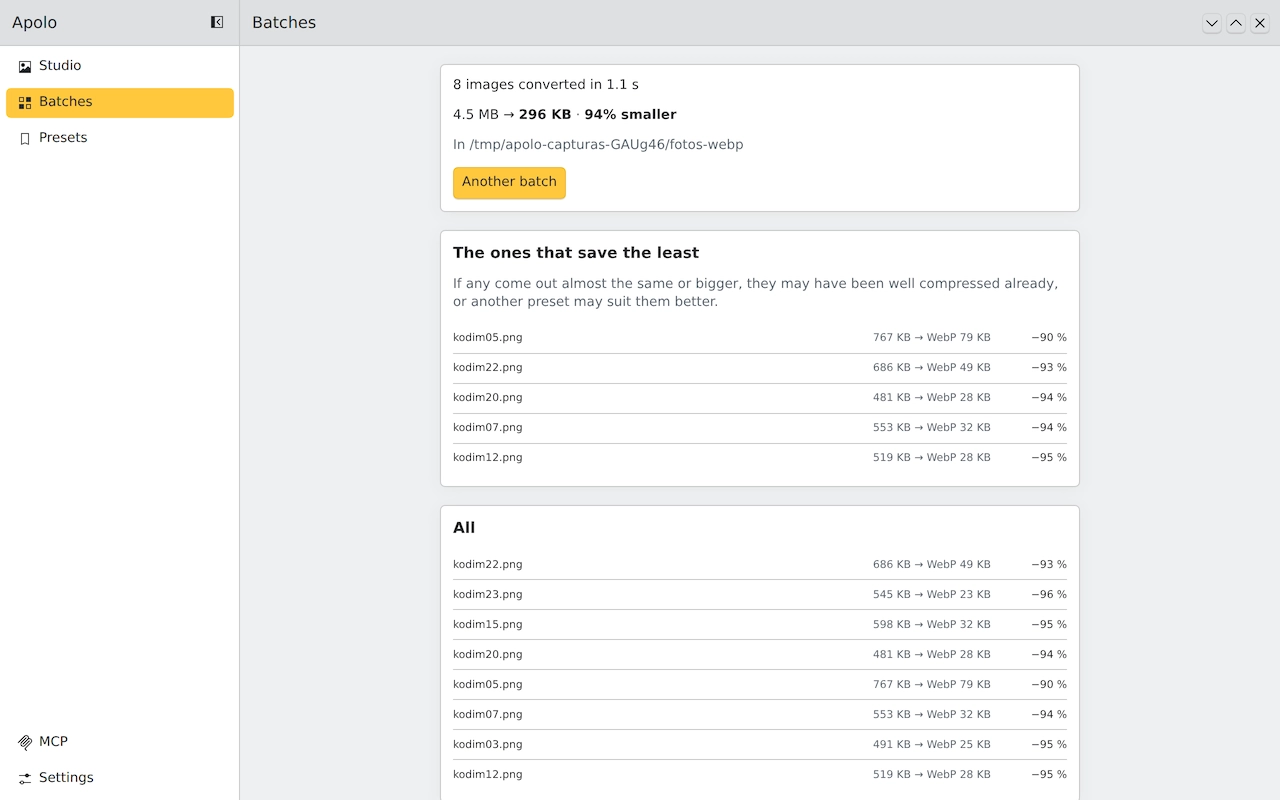Click the "491 KB → WebP 25 KB" size text
This screenshot has height=800, width=1280.
tap(932, 745)
